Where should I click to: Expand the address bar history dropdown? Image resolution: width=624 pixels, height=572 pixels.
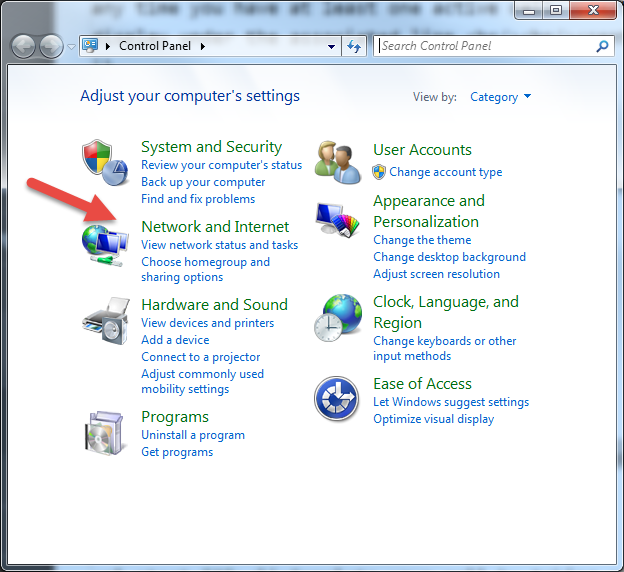coord(331,47)
